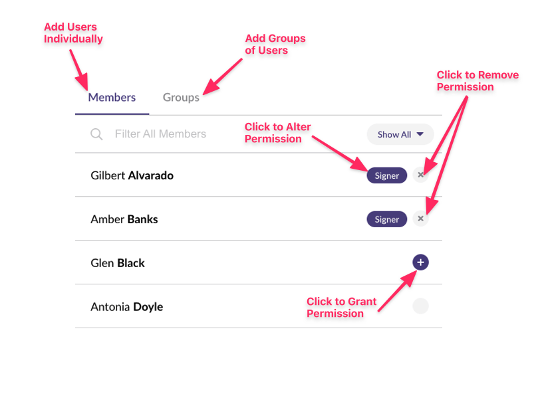
Task: Click the 'Click to Grant Permission' annotation
Action: [x=341, y=308]
